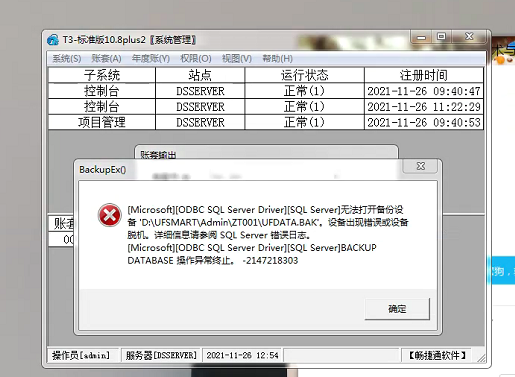Screen dimensions: 515x377
Task: Click the 2021-11-26 12:54 status bar time
Action: [x=242, y=355]
